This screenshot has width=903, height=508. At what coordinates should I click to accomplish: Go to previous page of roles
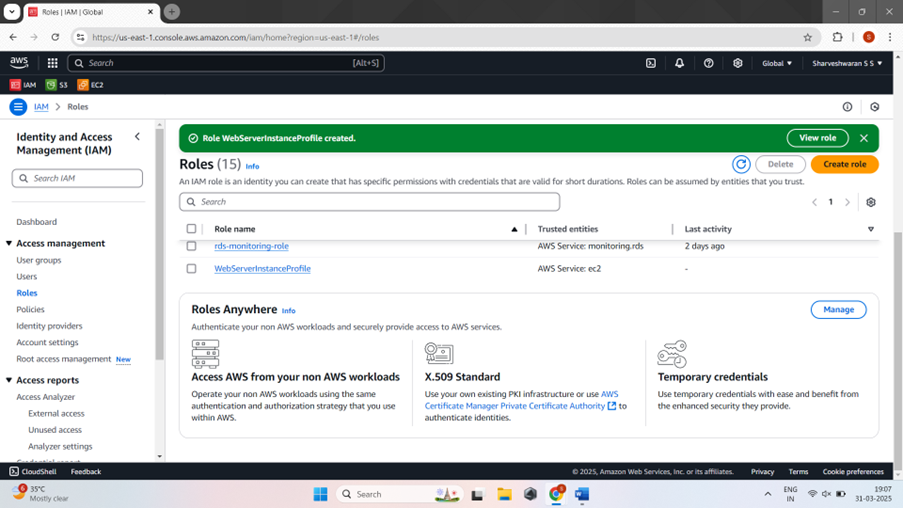coord(814,202)
